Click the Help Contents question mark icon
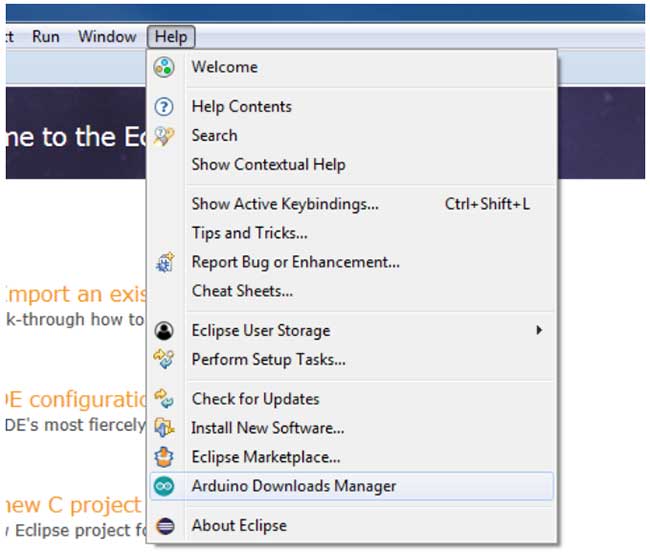The image size is (650, 553). [165, 107]
